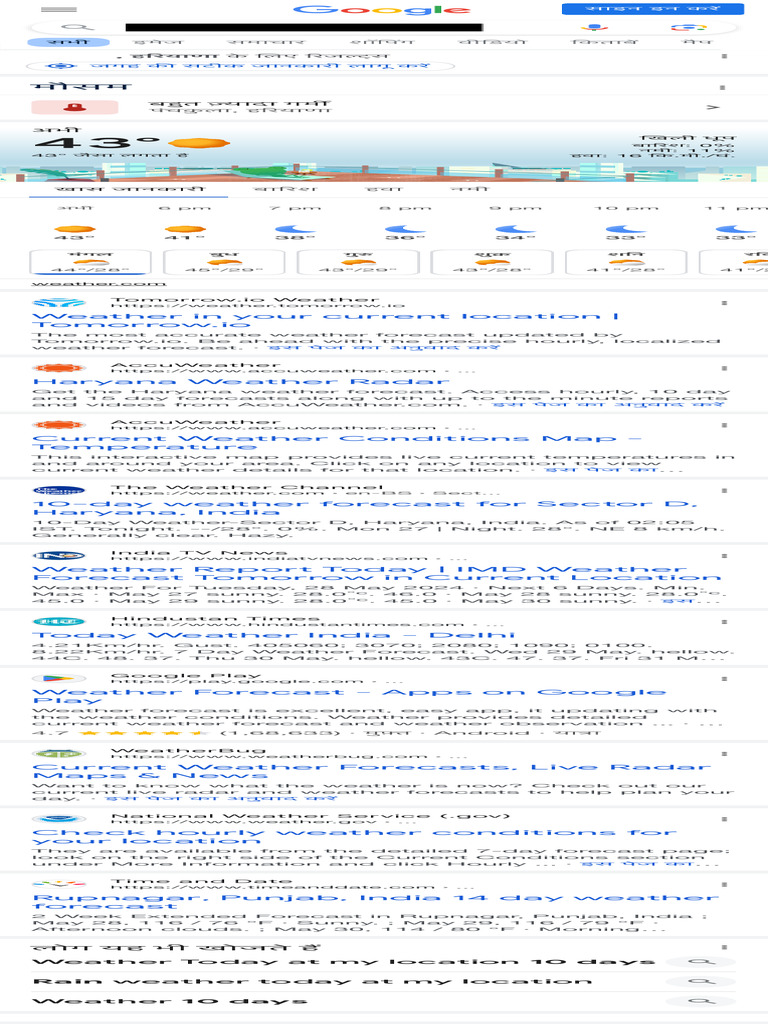
Task: Click the Hindustan Times favicon
Action: click(59, 622)
